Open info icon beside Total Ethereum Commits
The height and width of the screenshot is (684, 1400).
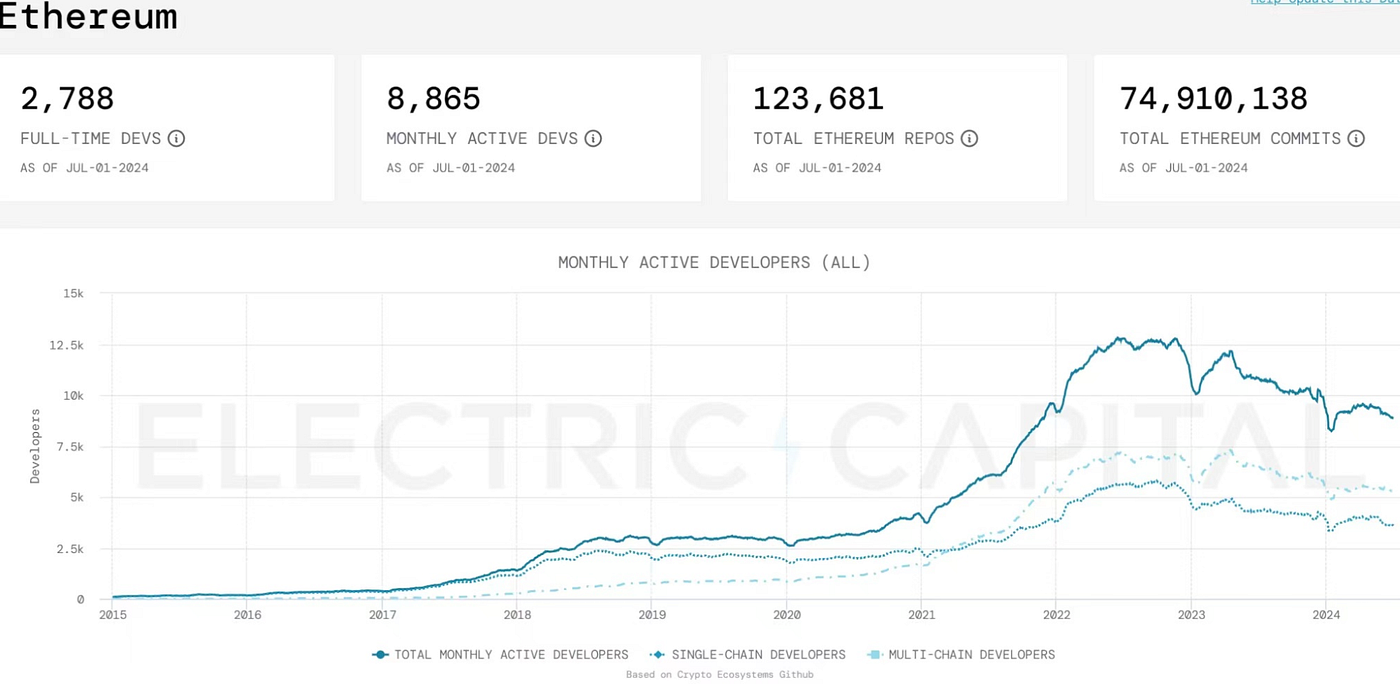(1356, 138)
